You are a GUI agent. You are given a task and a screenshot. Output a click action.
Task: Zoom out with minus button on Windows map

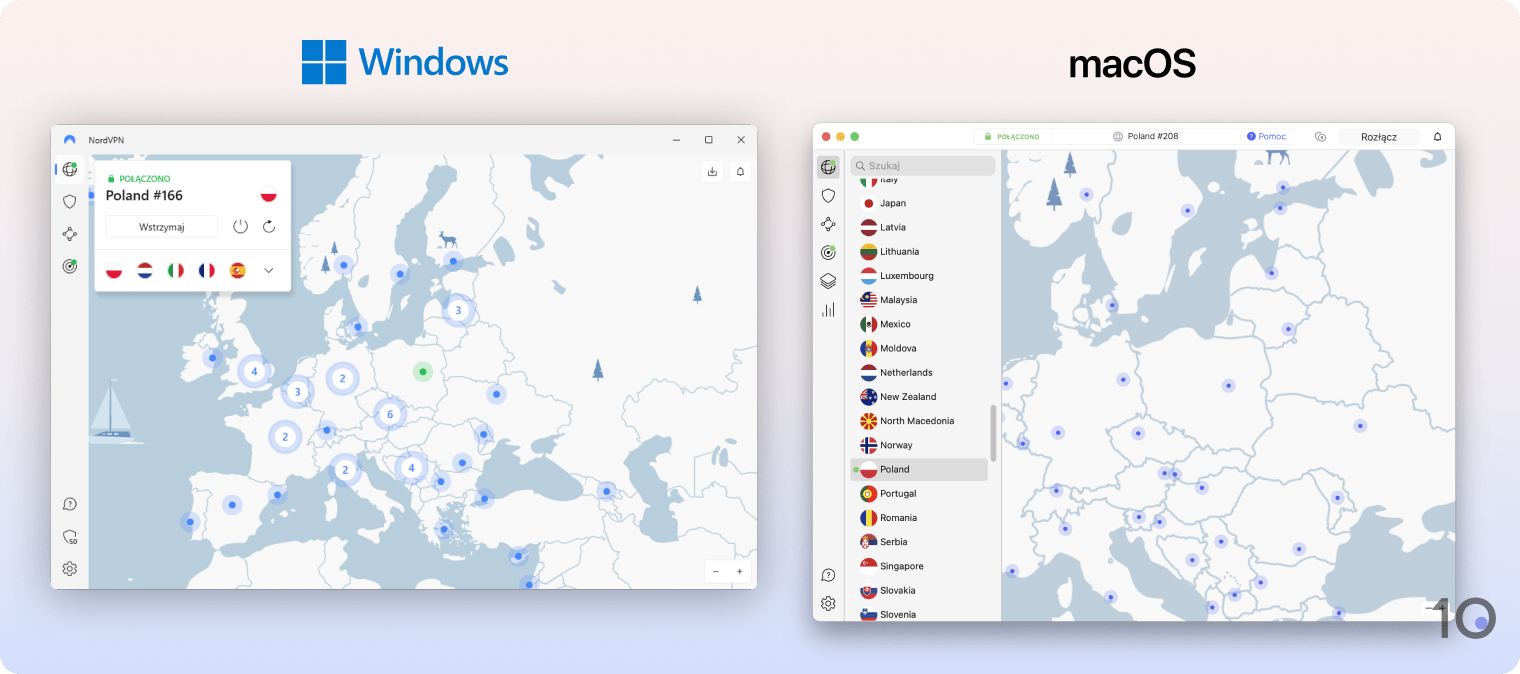716,572
